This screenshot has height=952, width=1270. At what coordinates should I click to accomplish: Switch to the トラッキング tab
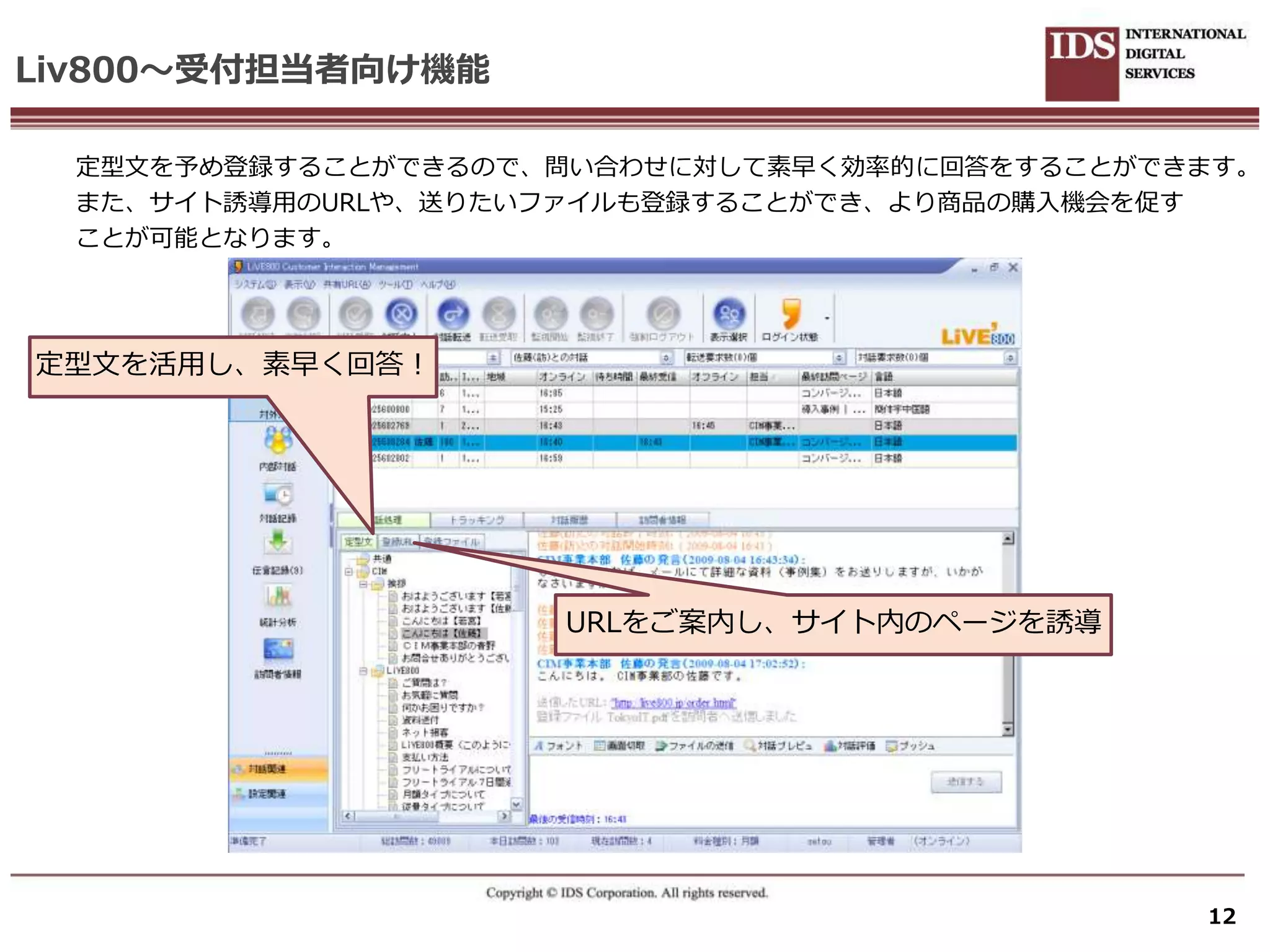[477, 520]
